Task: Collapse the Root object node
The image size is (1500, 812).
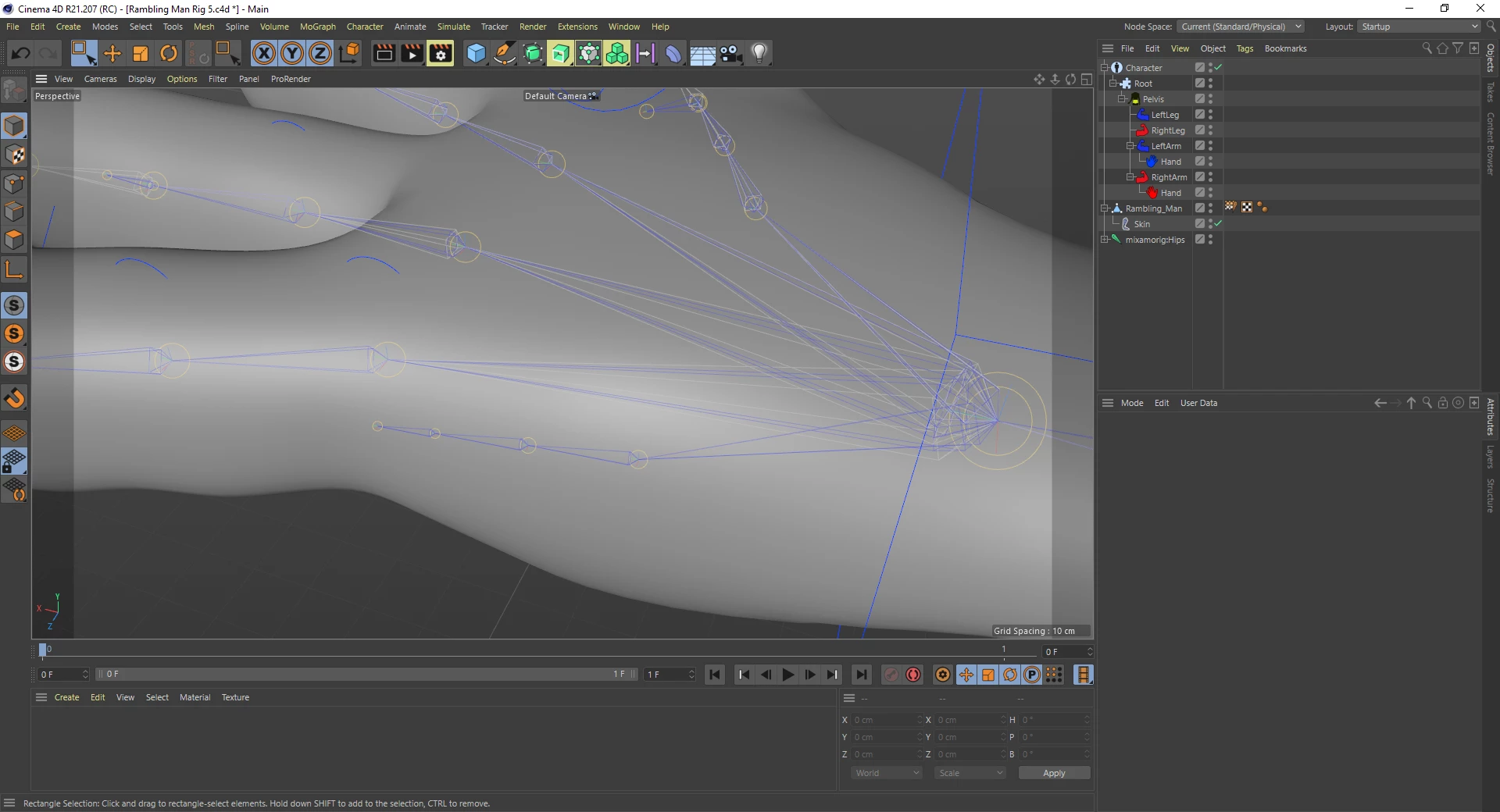Action: [1113, 84]
